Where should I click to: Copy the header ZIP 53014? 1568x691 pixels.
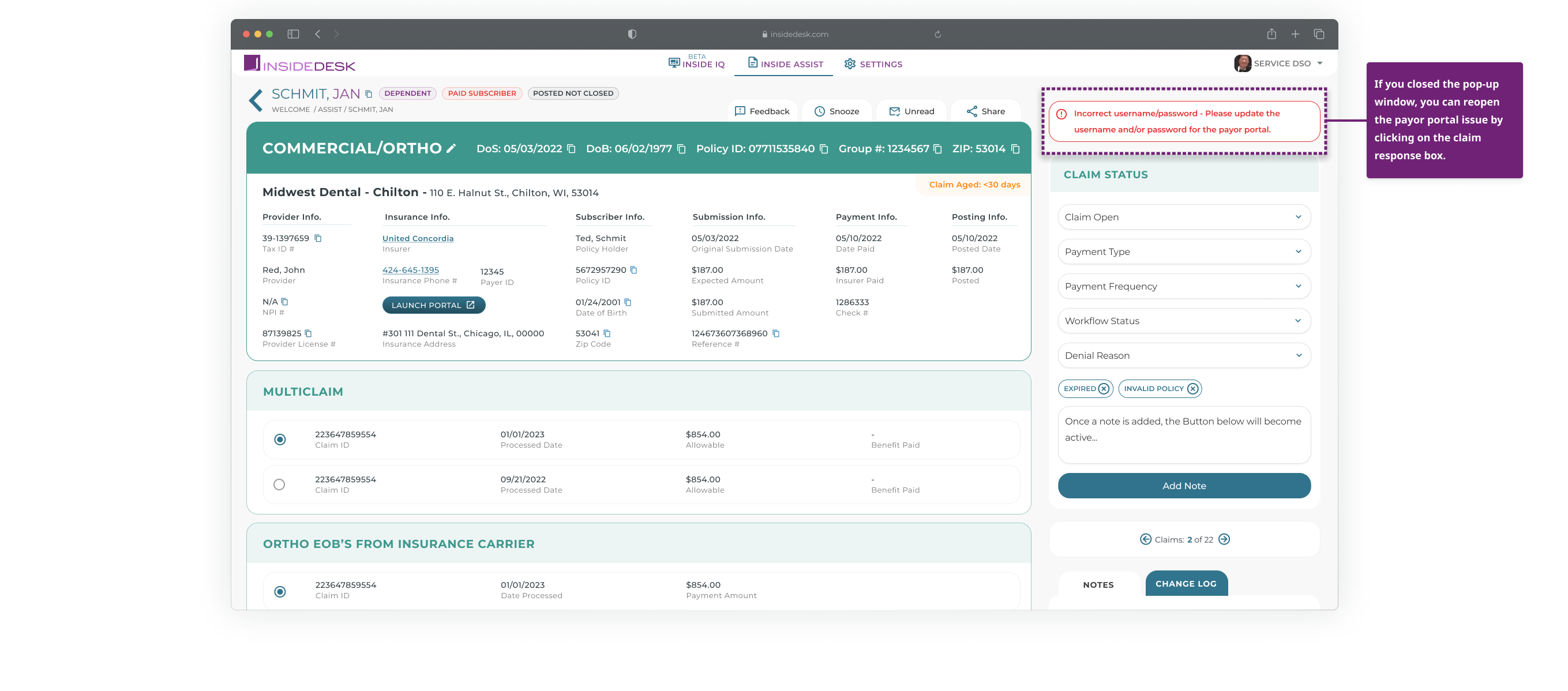tap(1015, 149)
